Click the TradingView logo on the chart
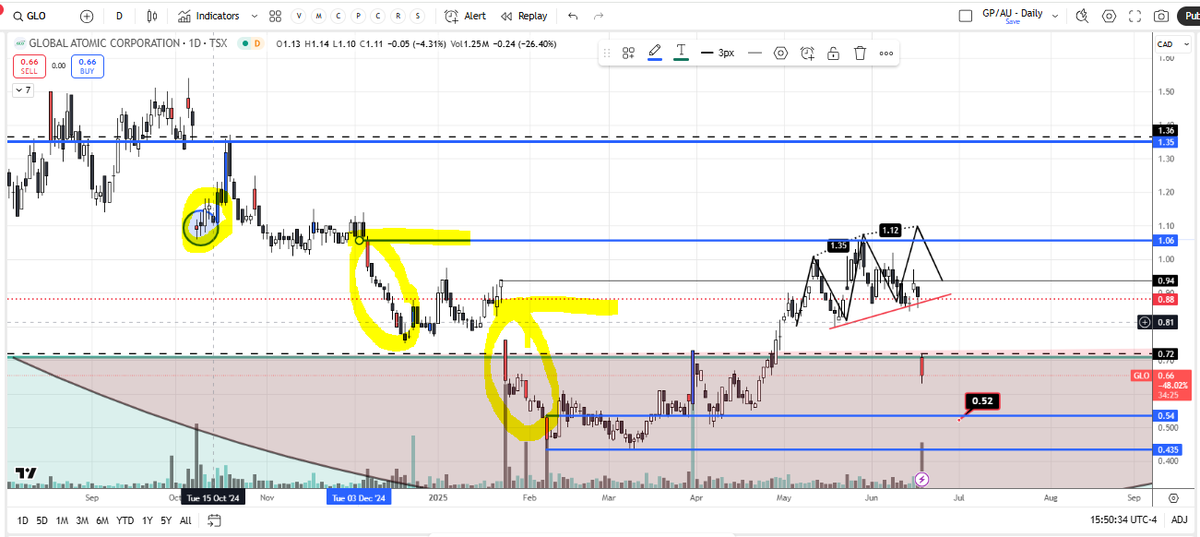 pyautogui.click(x=26, y=473)
